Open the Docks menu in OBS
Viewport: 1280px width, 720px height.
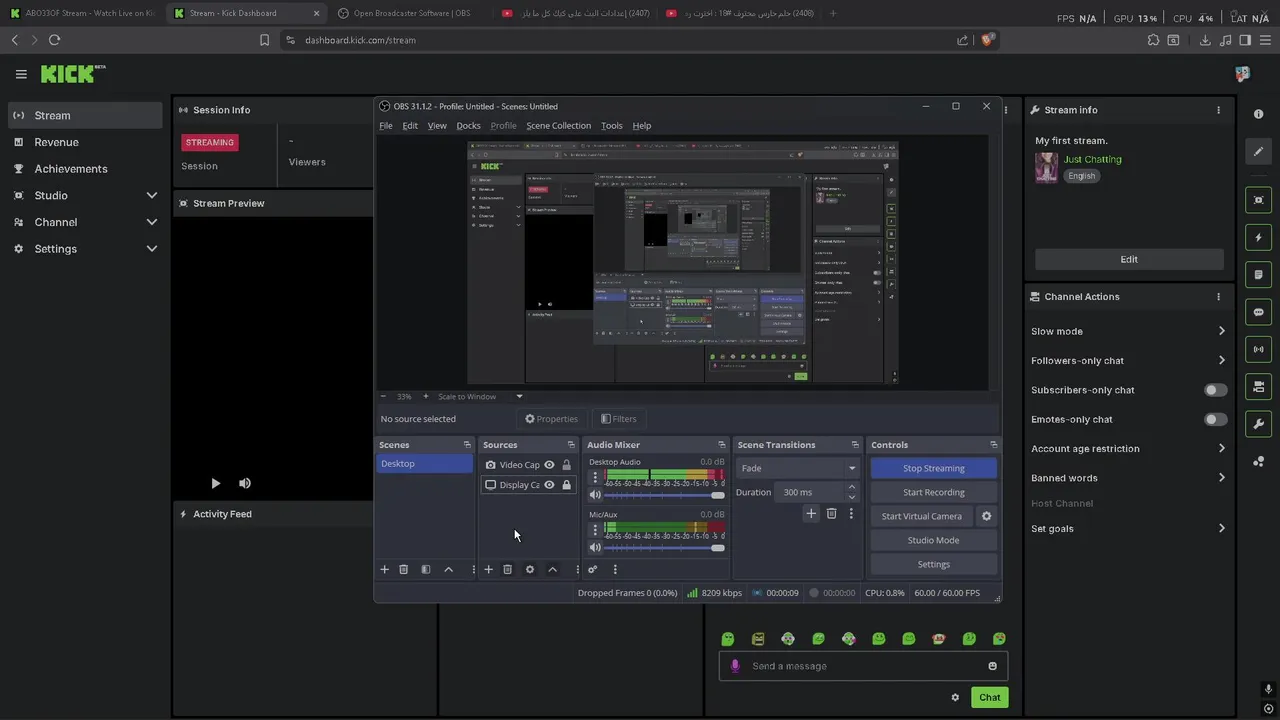pyautogui.click(x=468, y=126)
